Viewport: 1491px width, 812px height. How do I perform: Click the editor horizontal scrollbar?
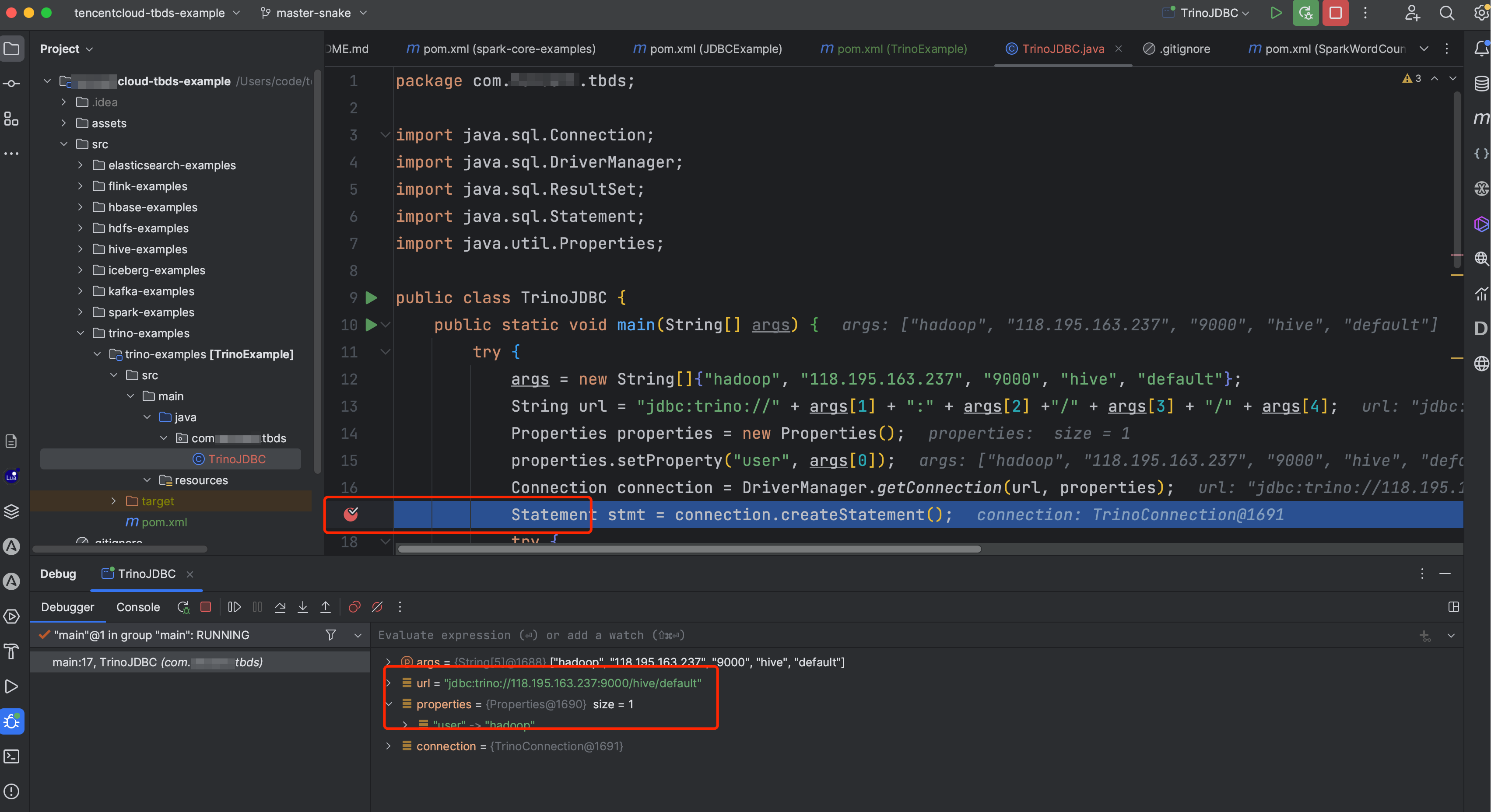pyautogui.click(x=689, y=549)
